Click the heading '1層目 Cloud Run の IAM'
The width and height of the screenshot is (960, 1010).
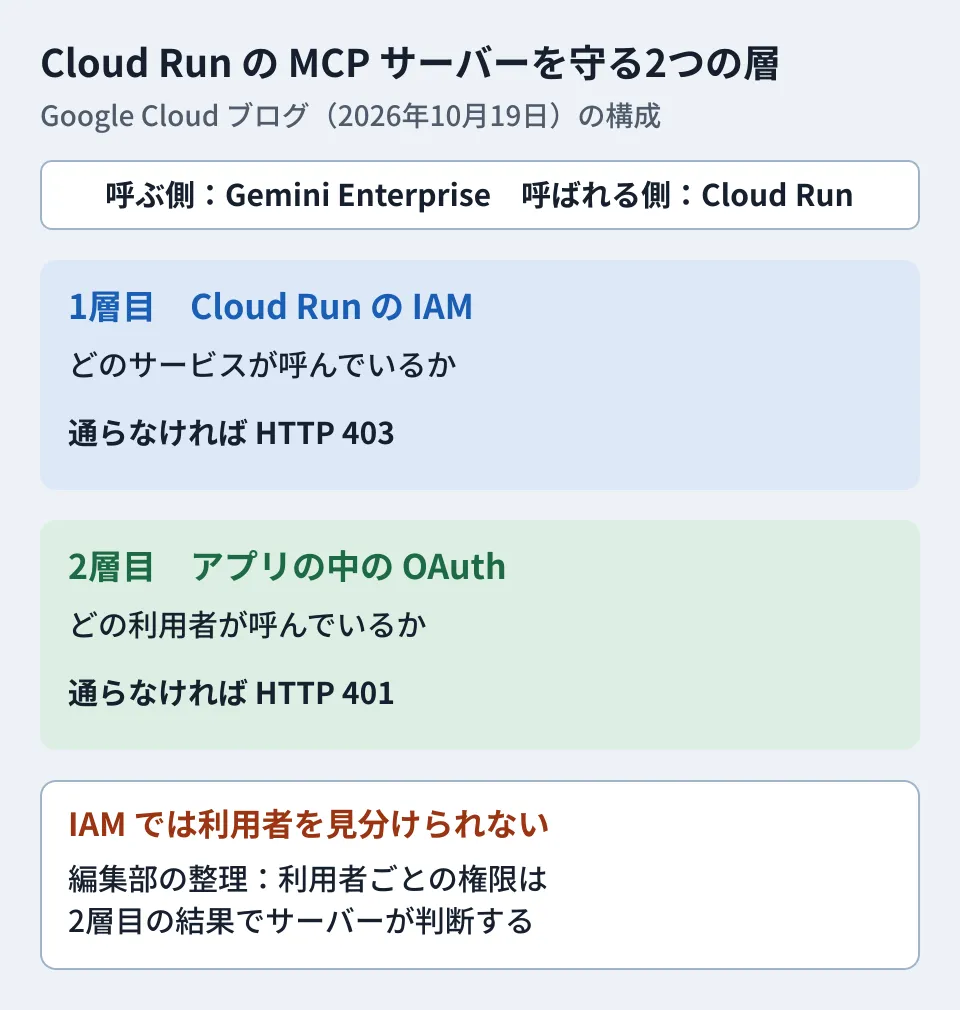pos(271,307)
